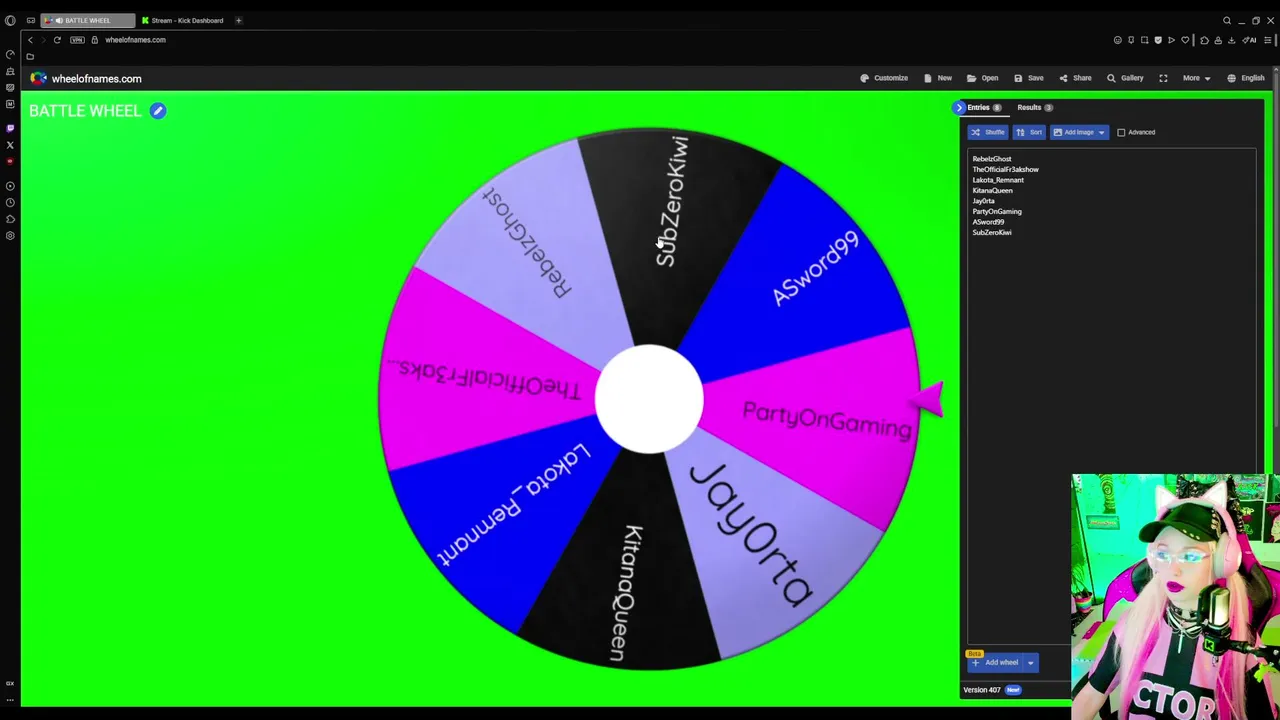The height and width of the screenshot is (720, 1280).
Task: Spin the wheel by clicking its white center
Action: pos(649,399)
